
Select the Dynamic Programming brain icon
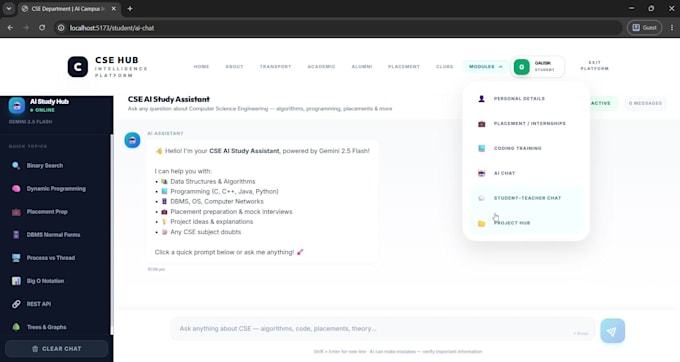pyautogui.click(x=16, y=189)
